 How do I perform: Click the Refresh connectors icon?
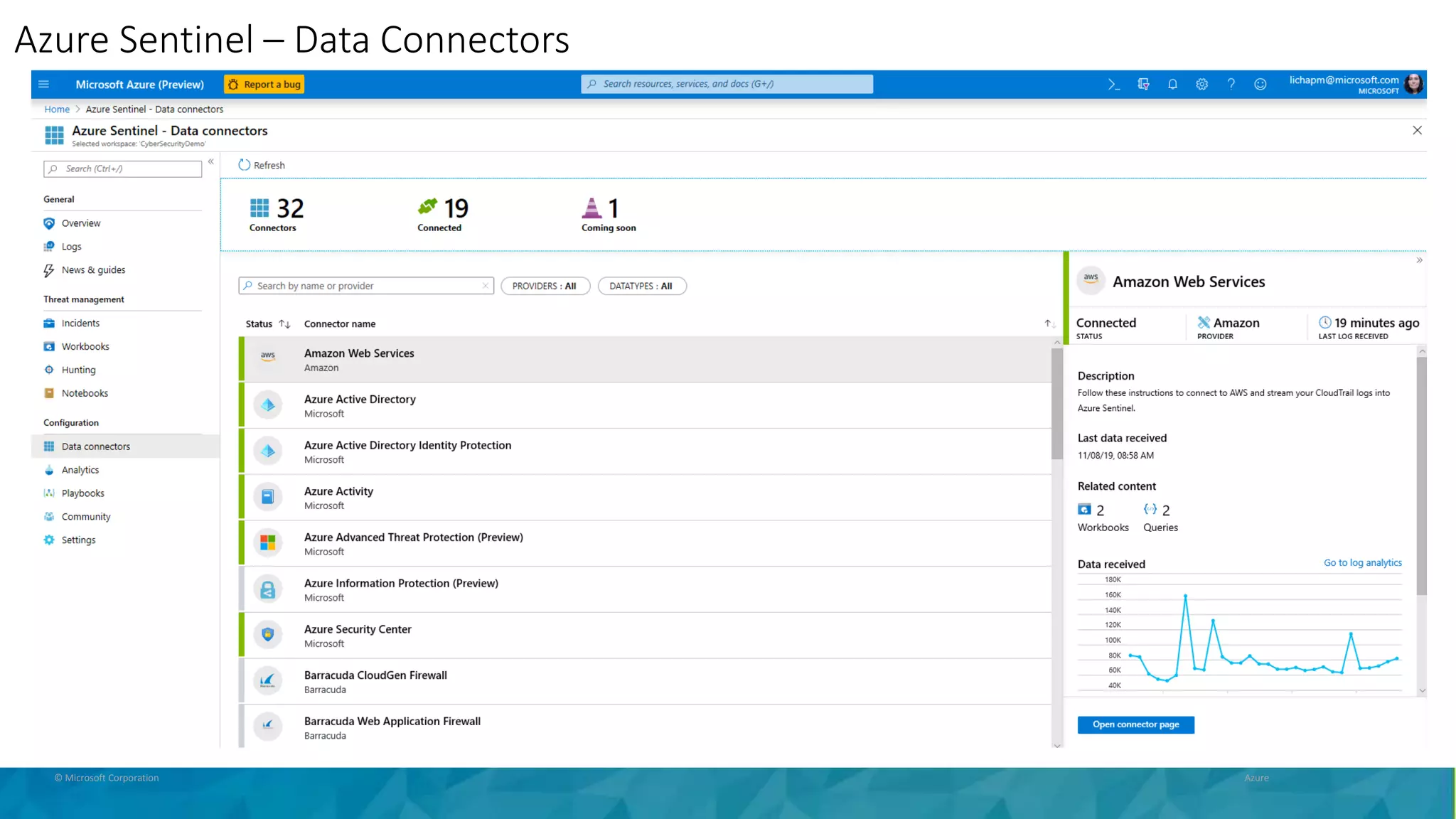[245, 165]
